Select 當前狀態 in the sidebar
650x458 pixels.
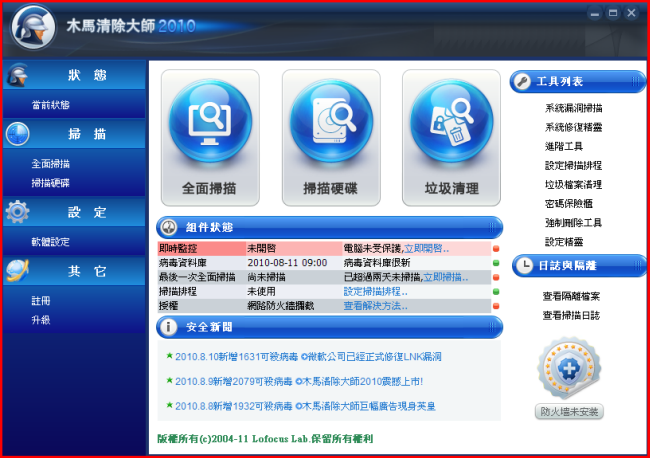coord(51,105)
